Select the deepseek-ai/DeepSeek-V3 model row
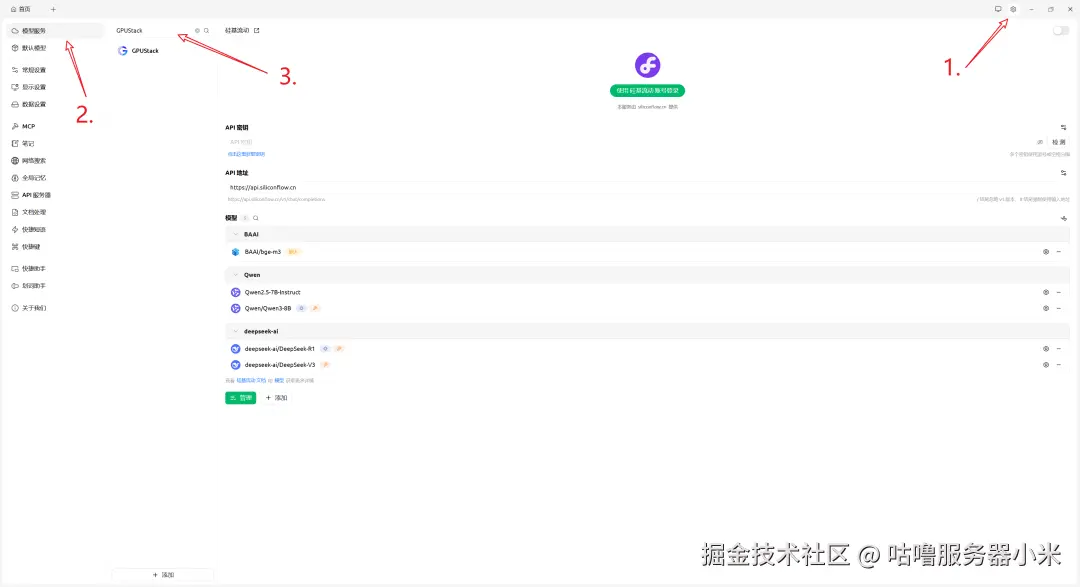This screenshot has width=1080, height=587. 647,364
